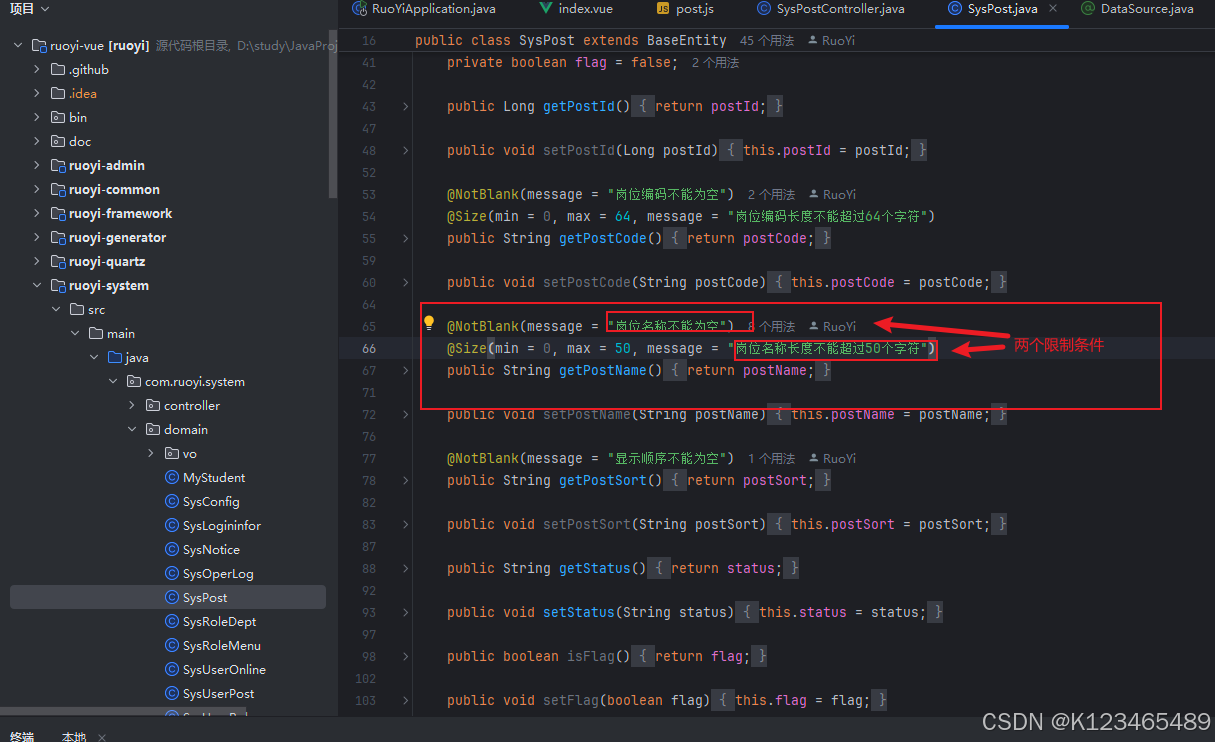Viewport: 1215px width, 742px height.
Task: Click the author icon beside RuoYi on line 53
Action: (x=814, y=194)
